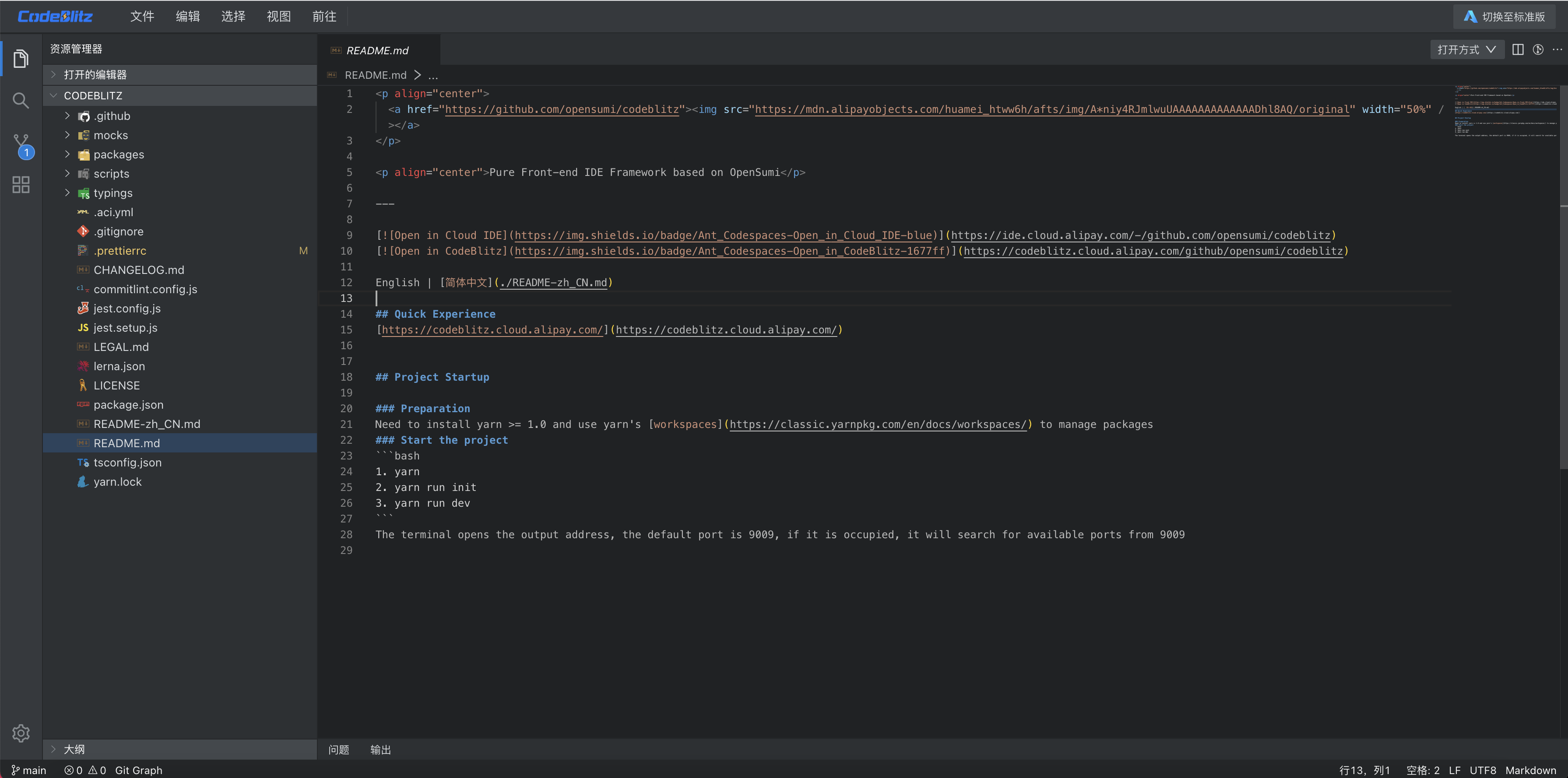The image size is (1568, 778).
Task: Switch to the 输出 panel tab
Action: (x=380, y=750)
